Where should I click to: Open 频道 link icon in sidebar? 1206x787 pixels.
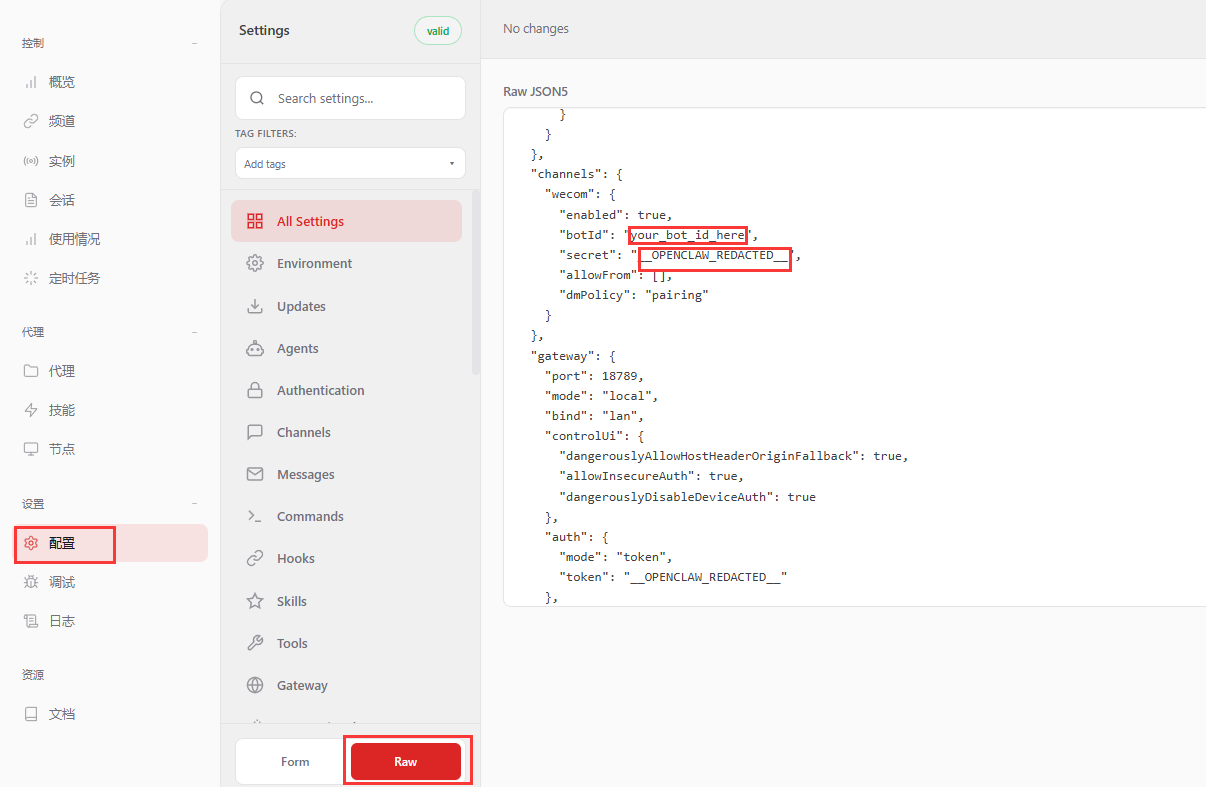pos(31,121)
